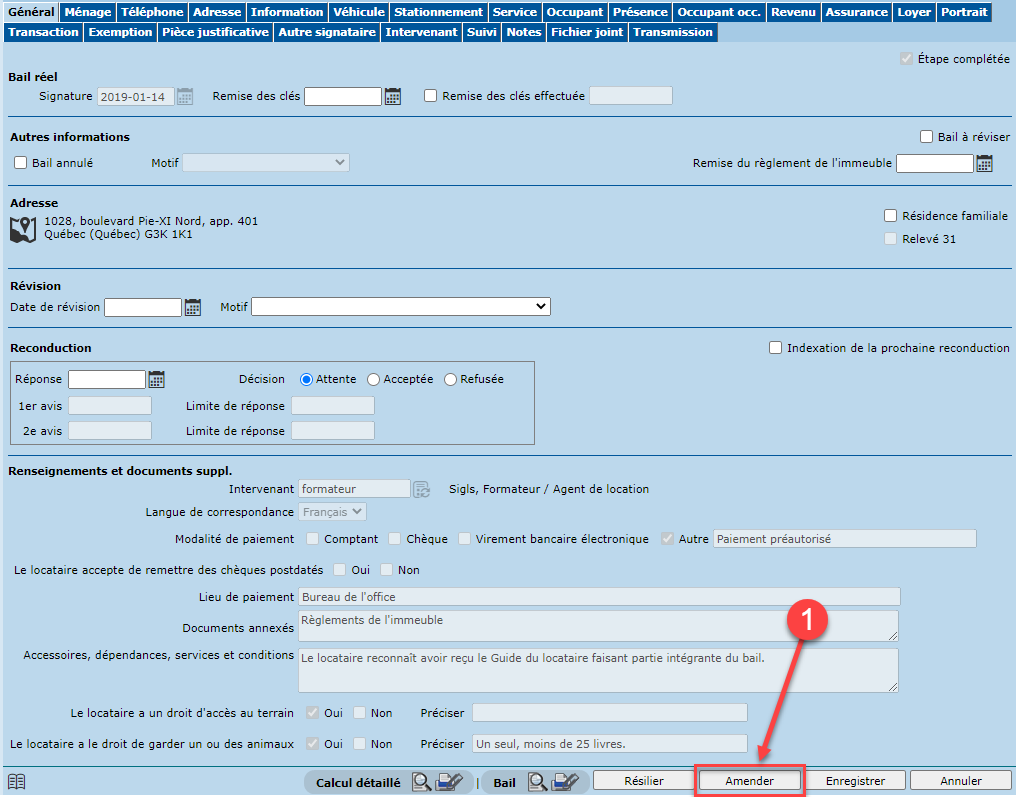Check the Résidence familiale box
The width and height of the screenshot is (1016, 797).
click(891, 216)
